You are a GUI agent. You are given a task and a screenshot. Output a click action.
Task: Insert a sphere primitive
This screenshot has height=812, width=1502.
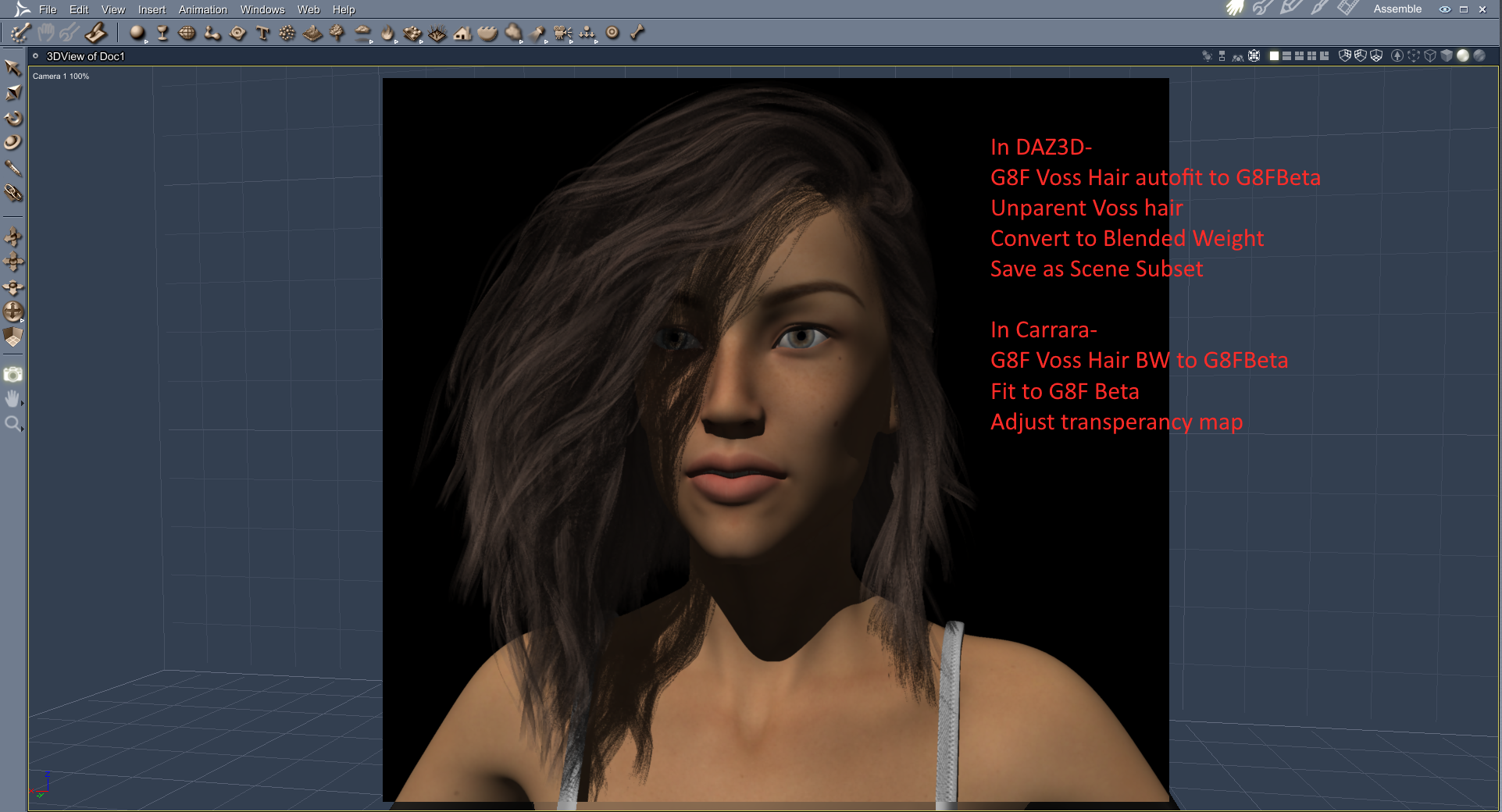pyautogui.click(x=137, y=33)
